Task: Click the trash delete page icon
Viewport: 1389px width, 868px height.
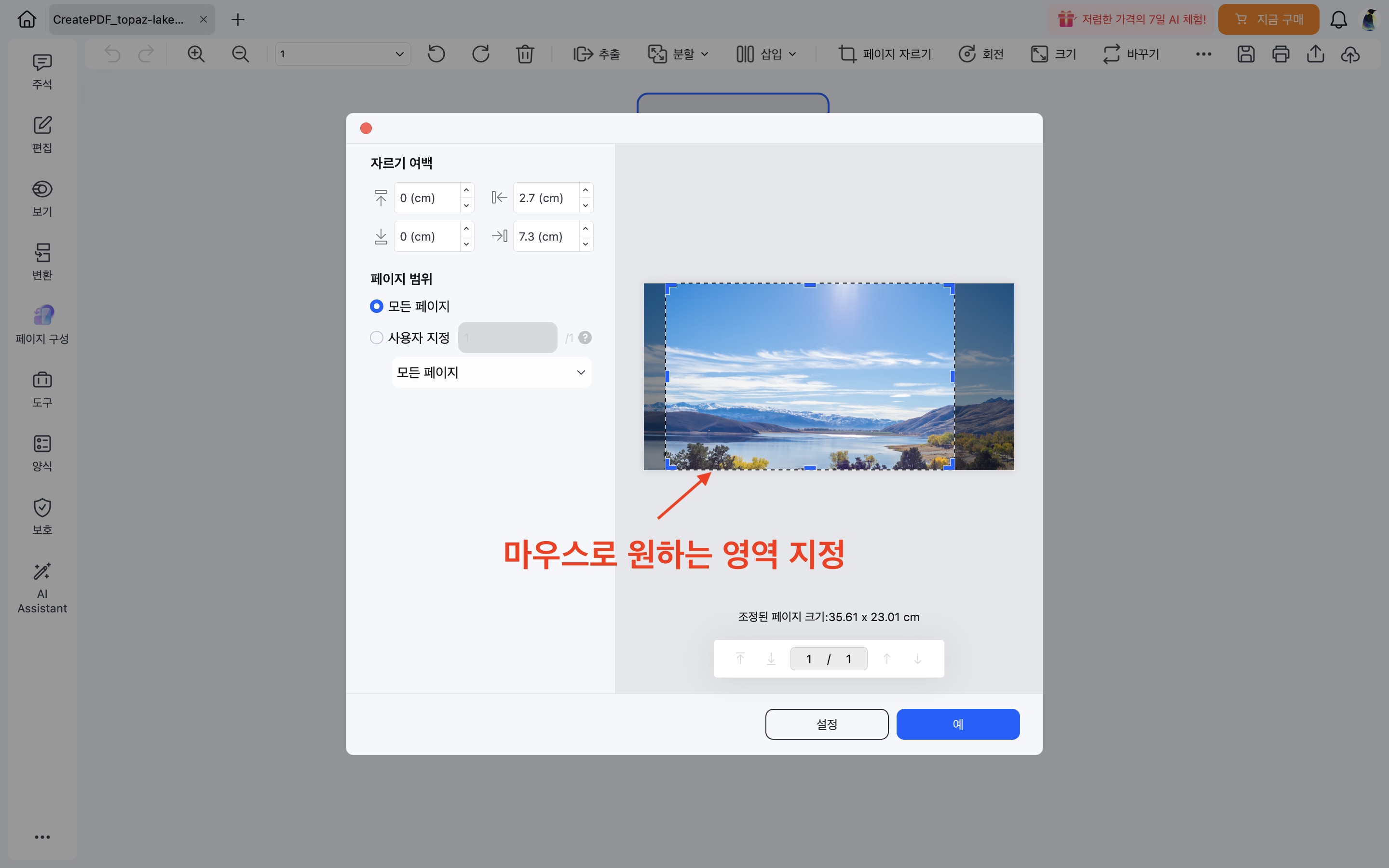Action: pyautogui.click(x=525, y=54)
